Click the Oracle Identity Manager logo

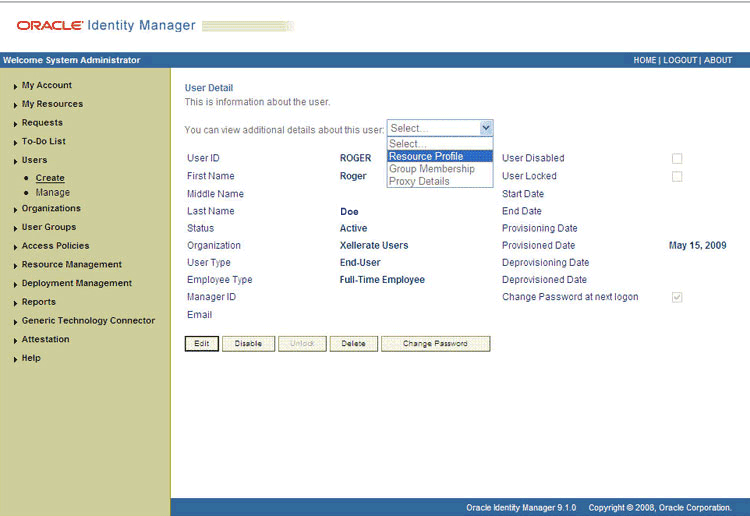tap(106, 25)
